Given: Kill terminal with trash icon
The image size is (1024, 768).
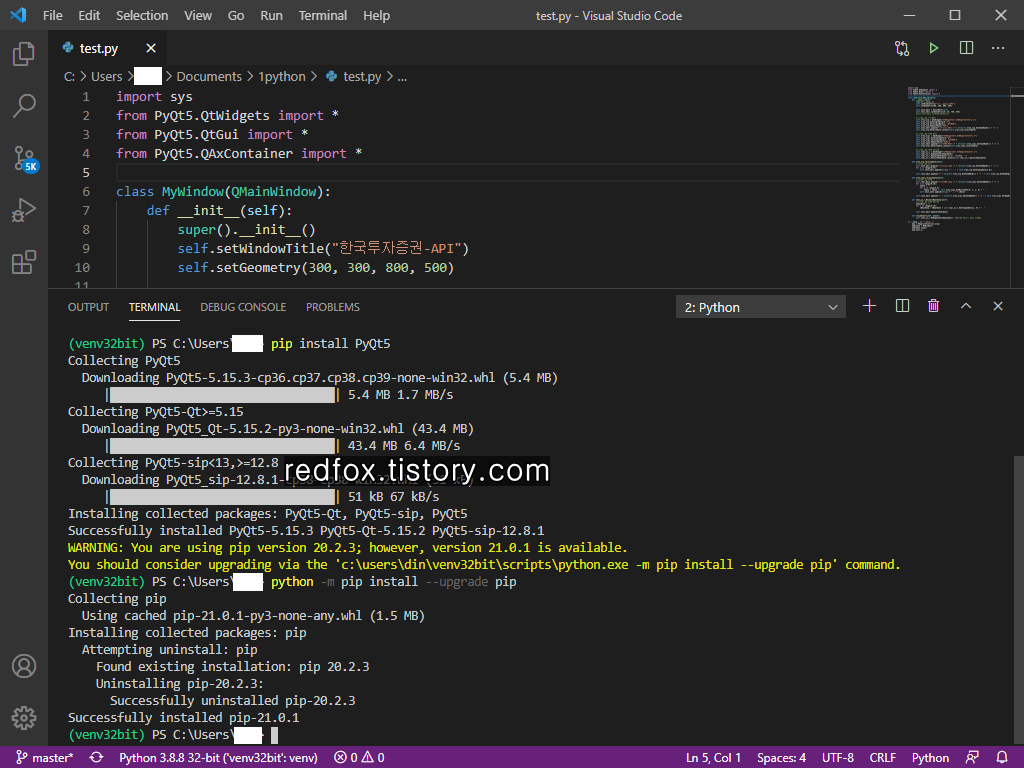Looking at the screenshot, I should click(x=934, y=306).
